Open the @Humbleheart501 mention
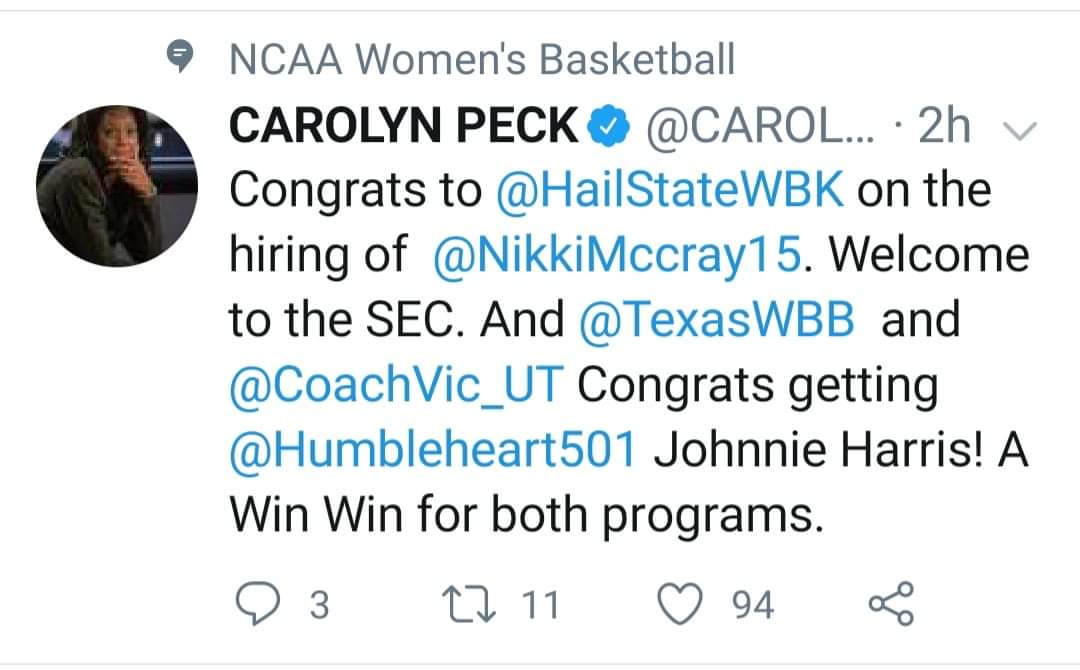 [432, 451]
